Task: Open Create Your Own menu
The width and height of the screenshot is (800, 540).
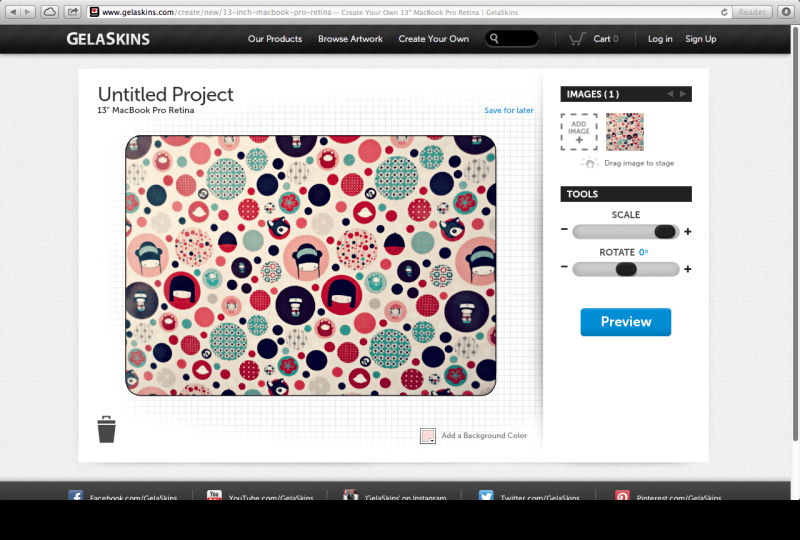Action: 434,39
